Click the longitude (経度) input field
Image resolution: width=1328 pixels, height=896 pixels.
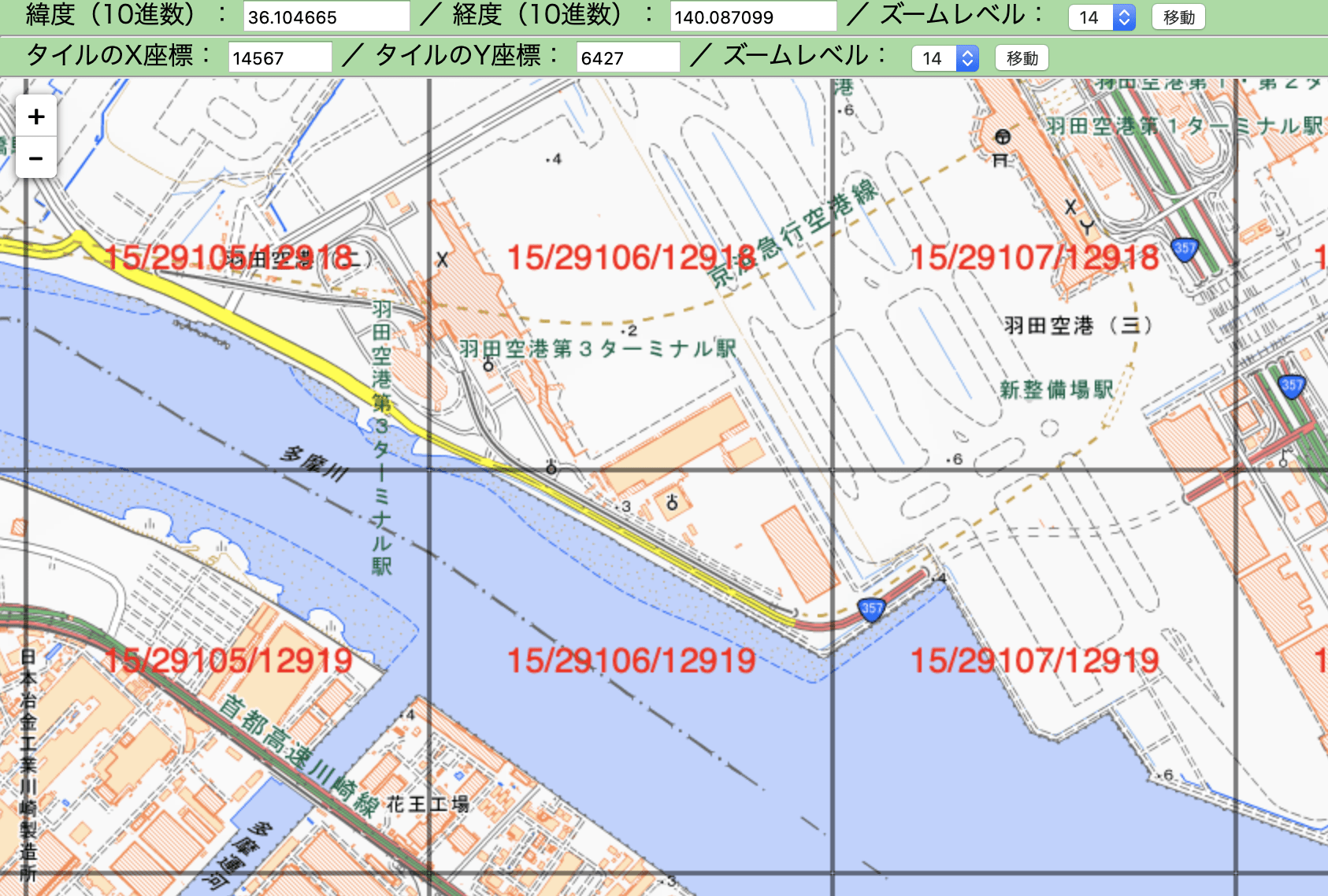753,17
